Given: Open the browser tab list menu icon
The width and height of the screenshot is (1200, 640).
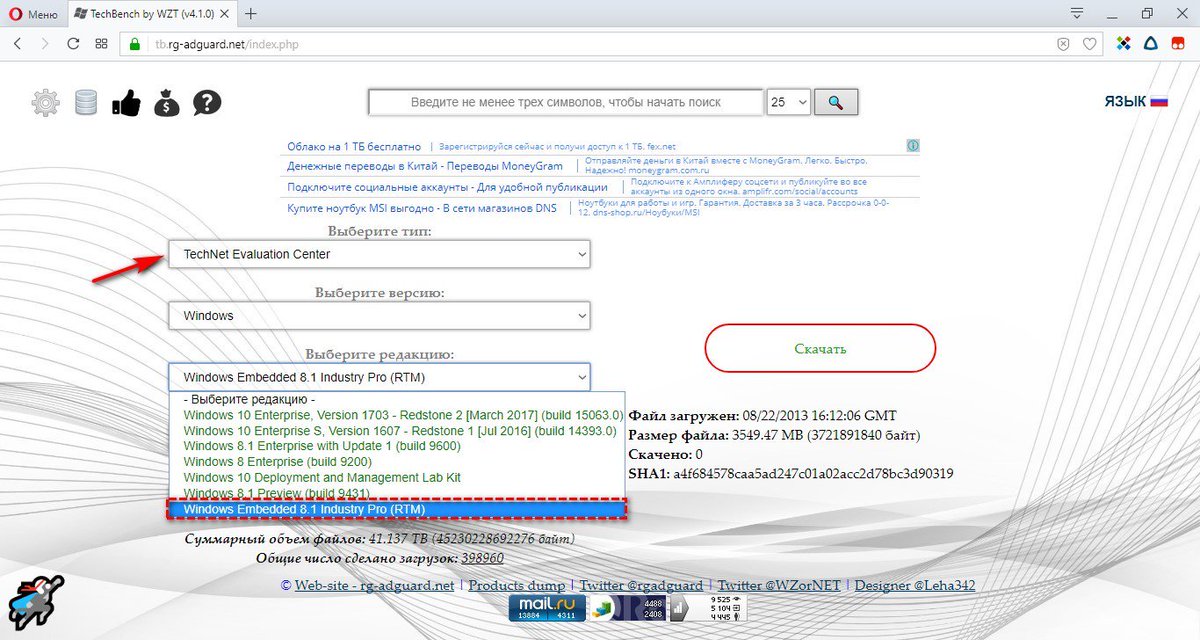Looking at the screenshot, I should click(x=1076, y=14).
